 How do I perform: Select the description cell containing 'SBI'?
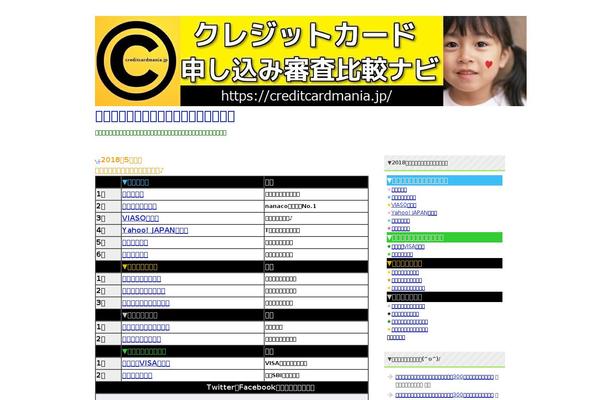click(x=316, y=376)
